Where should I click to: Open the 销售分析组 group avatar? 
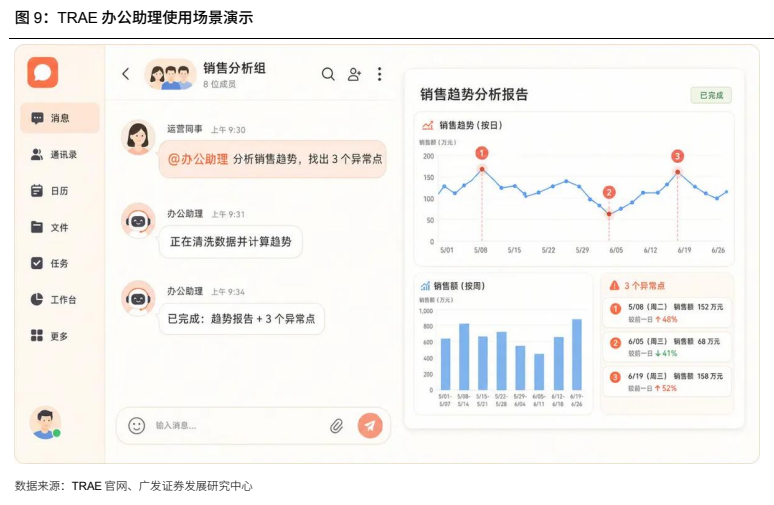click(x=170, y=75)
